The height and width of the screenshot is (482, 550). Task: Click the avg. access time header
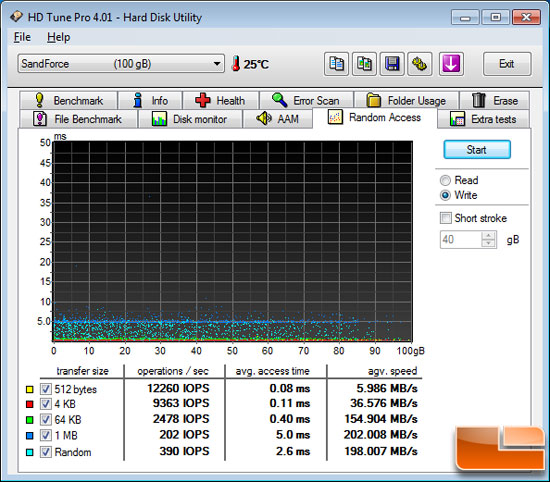coord(273,371)
